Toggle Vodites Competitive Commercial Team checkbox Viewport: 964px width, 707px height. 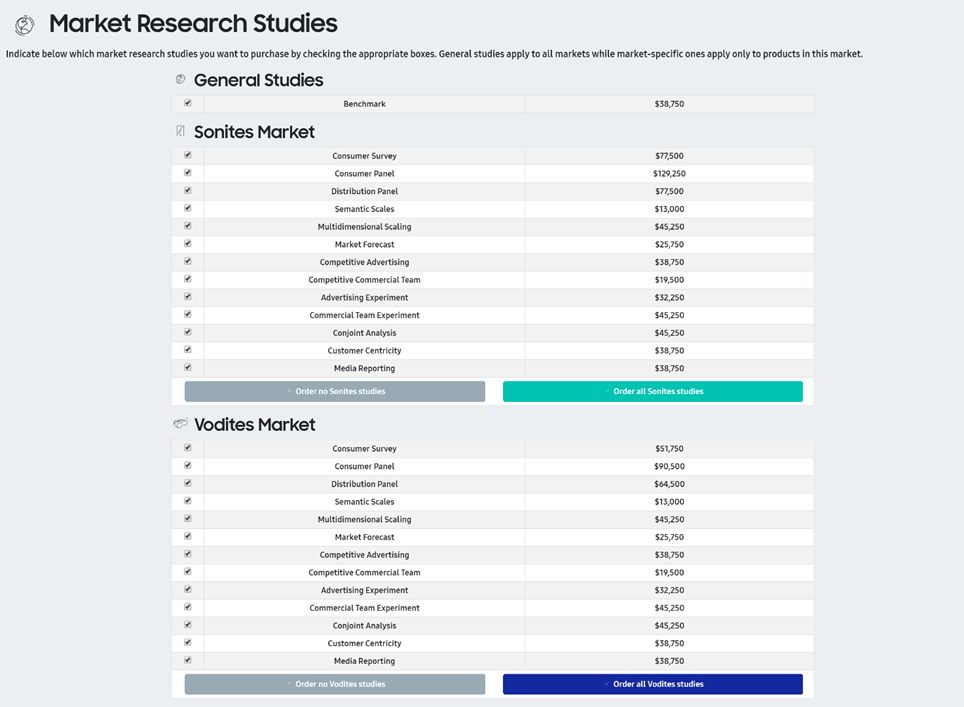[188, 572]
